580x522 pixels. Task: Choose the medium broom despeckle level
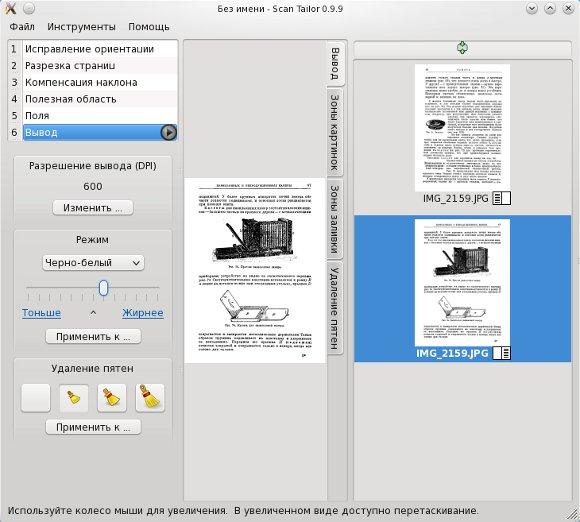[112, 398]
